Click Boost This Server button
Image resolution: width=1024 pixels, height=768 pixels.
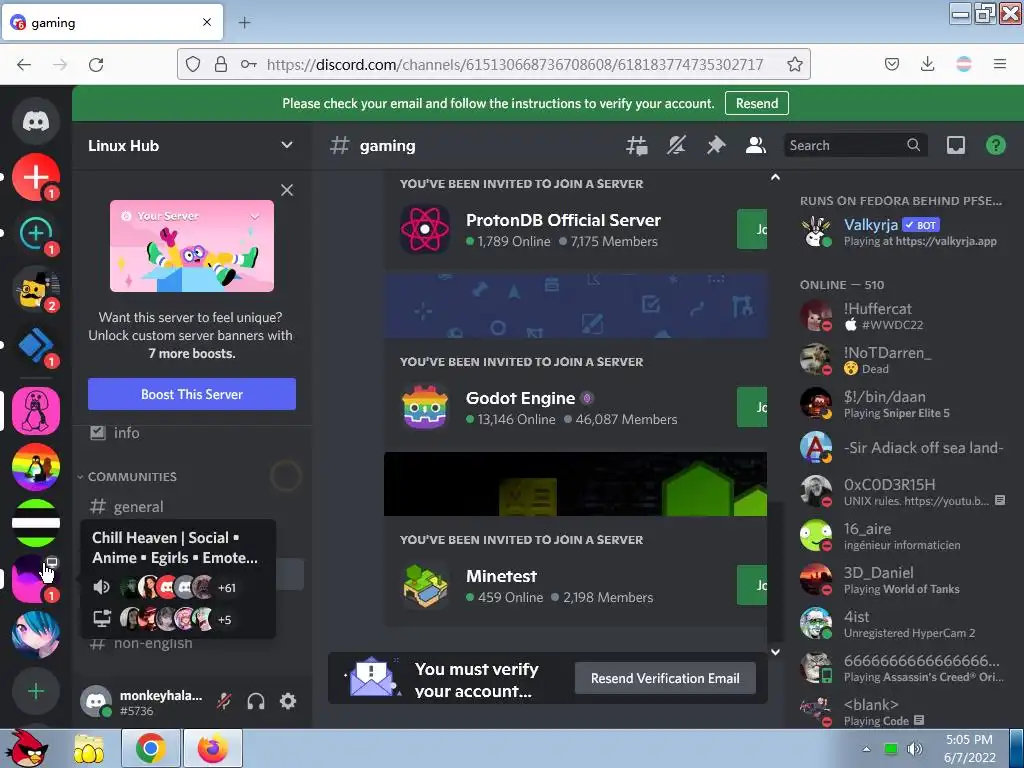(x=192, y=394)
